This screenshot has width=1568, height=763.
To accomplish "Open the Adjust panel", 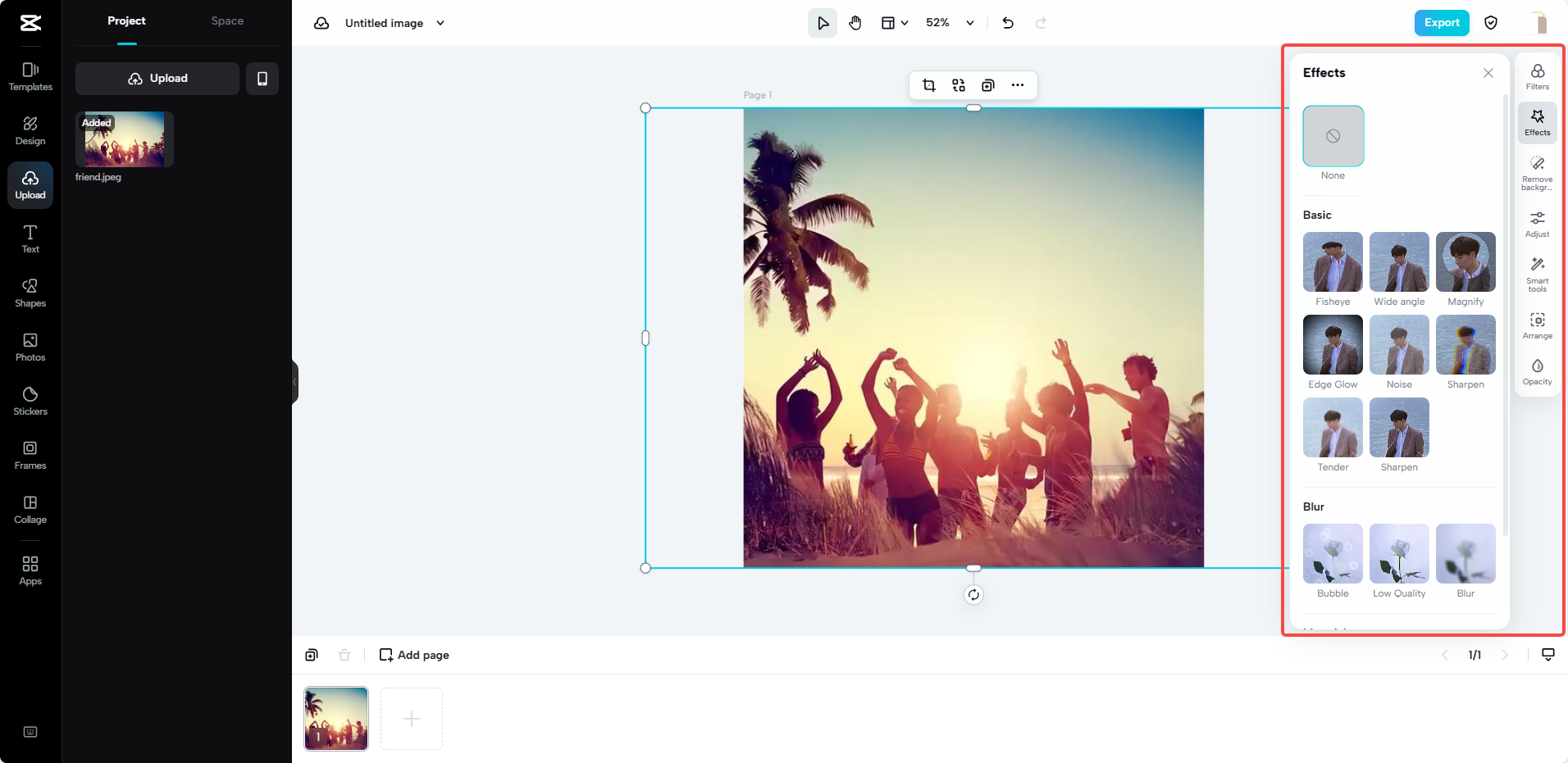I will tap(1537, 221).
